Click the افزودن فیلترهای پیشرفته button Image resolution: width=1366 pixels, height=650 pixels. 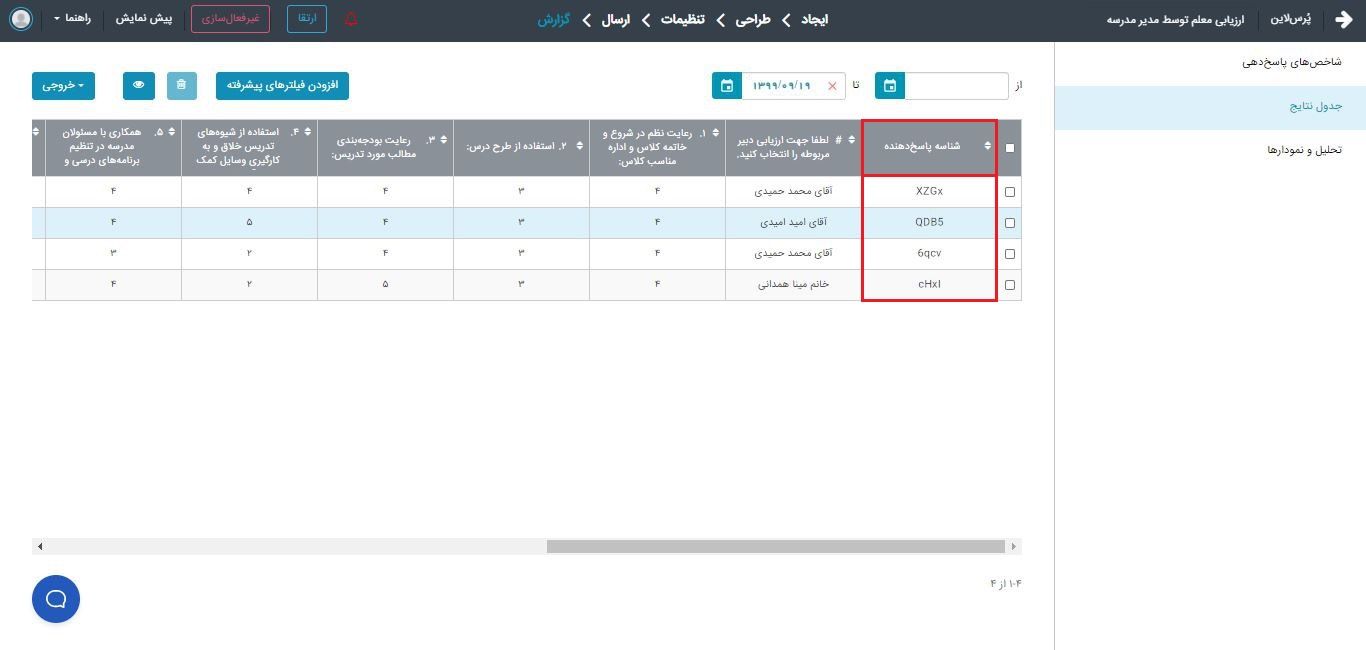pos(282,85)
